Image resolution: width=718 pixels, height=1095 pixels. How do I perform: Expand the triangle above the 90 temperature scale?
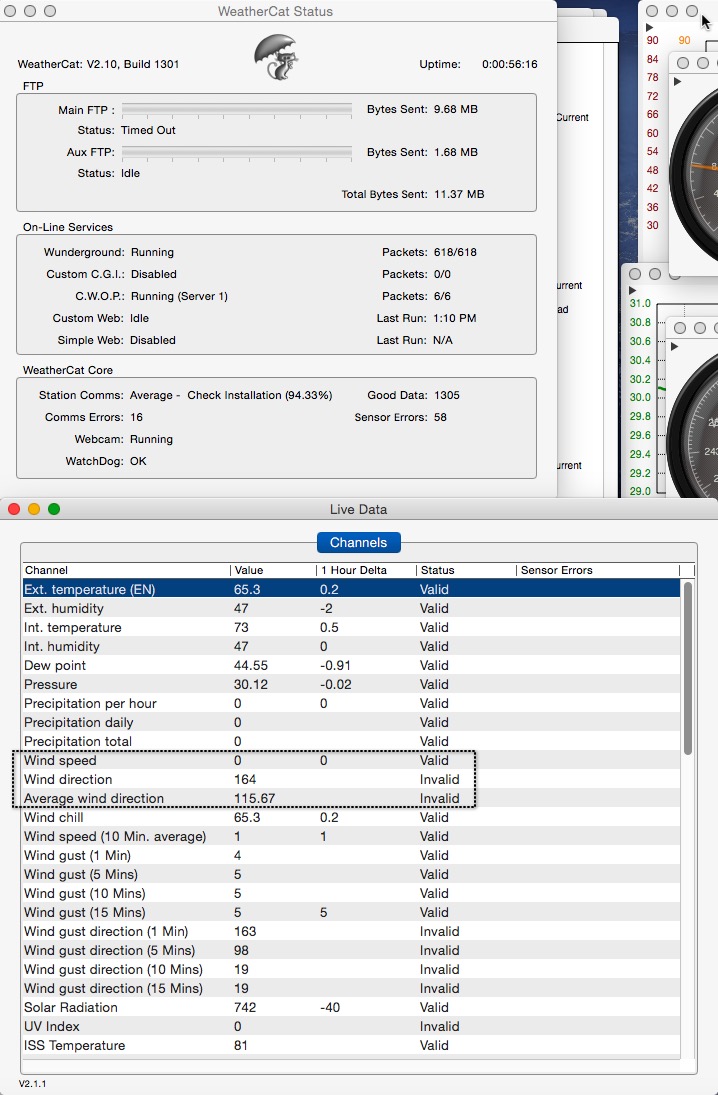(x=650, y=28)
